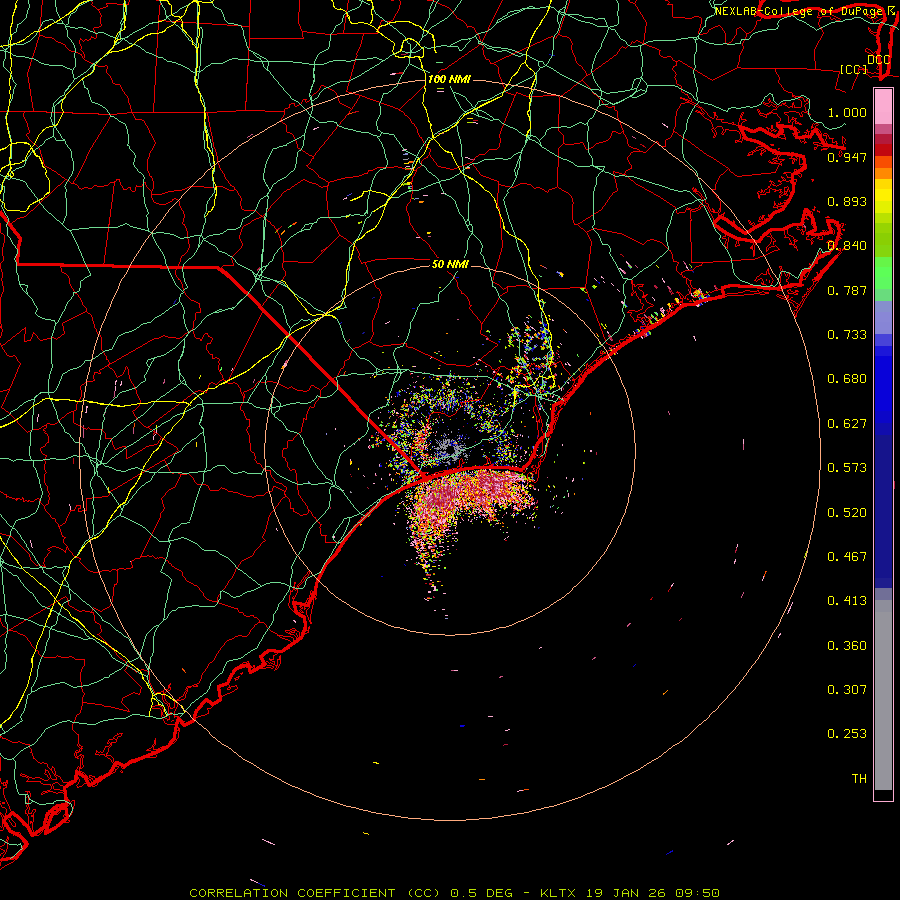
Task: Click the TH threshold label in legend
Action: (x=859, y=779)
